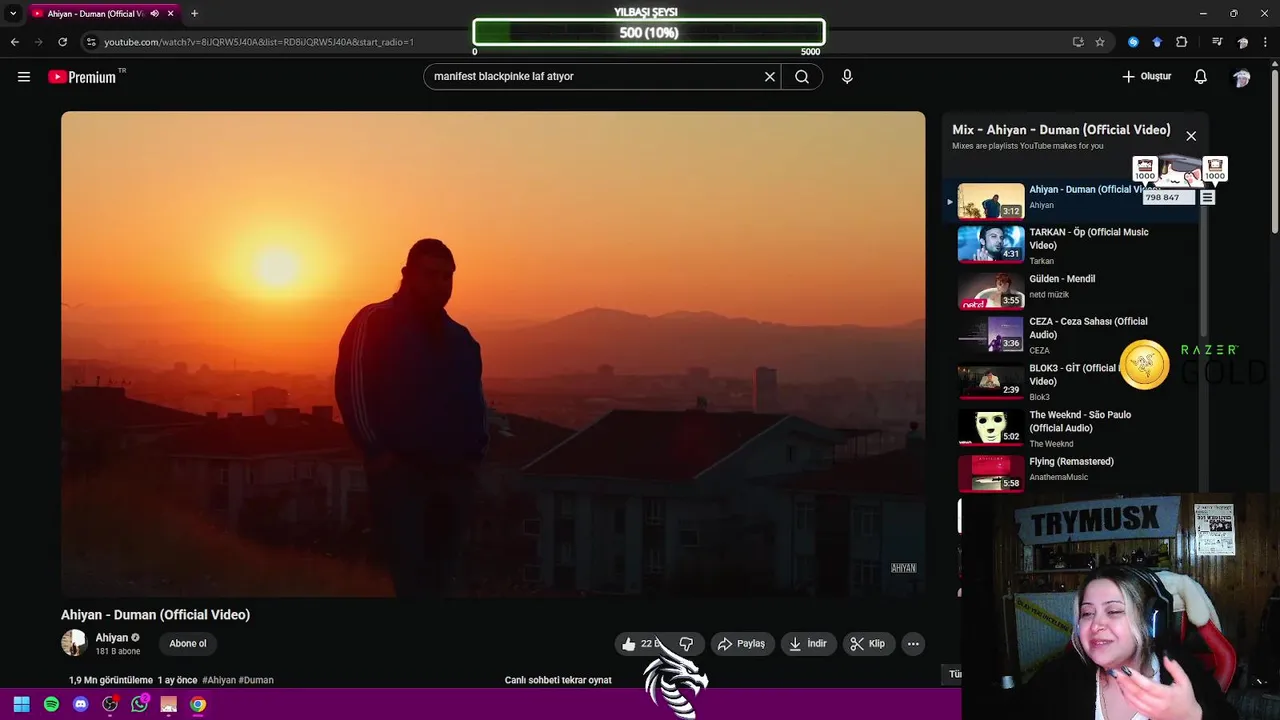Click the İndir download button
Screen dimensions: 1280x720
coord(808,644)
